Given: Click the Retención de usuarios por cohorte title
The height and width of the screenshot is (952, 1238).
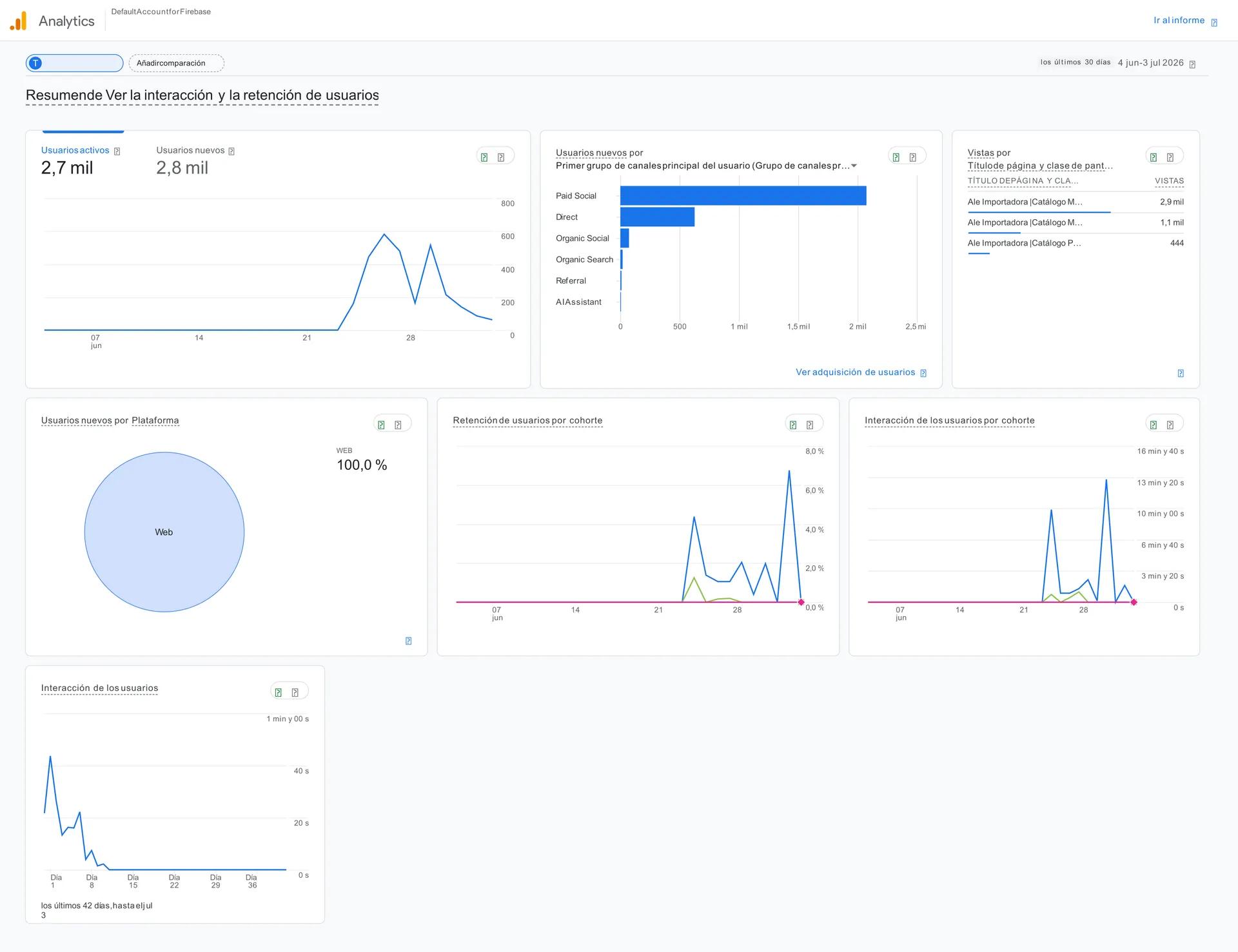Looking at the screenshot, I should 527,420.
